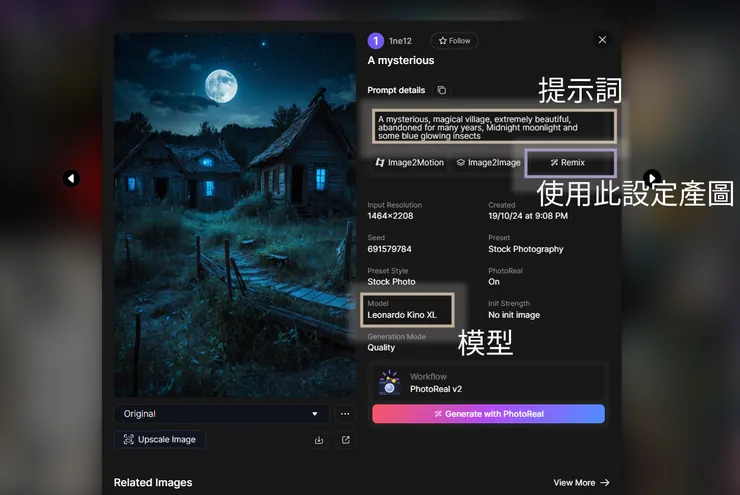
Task: Click the username 1ne12
Action: pyautogui.click(x=400, y=41)
